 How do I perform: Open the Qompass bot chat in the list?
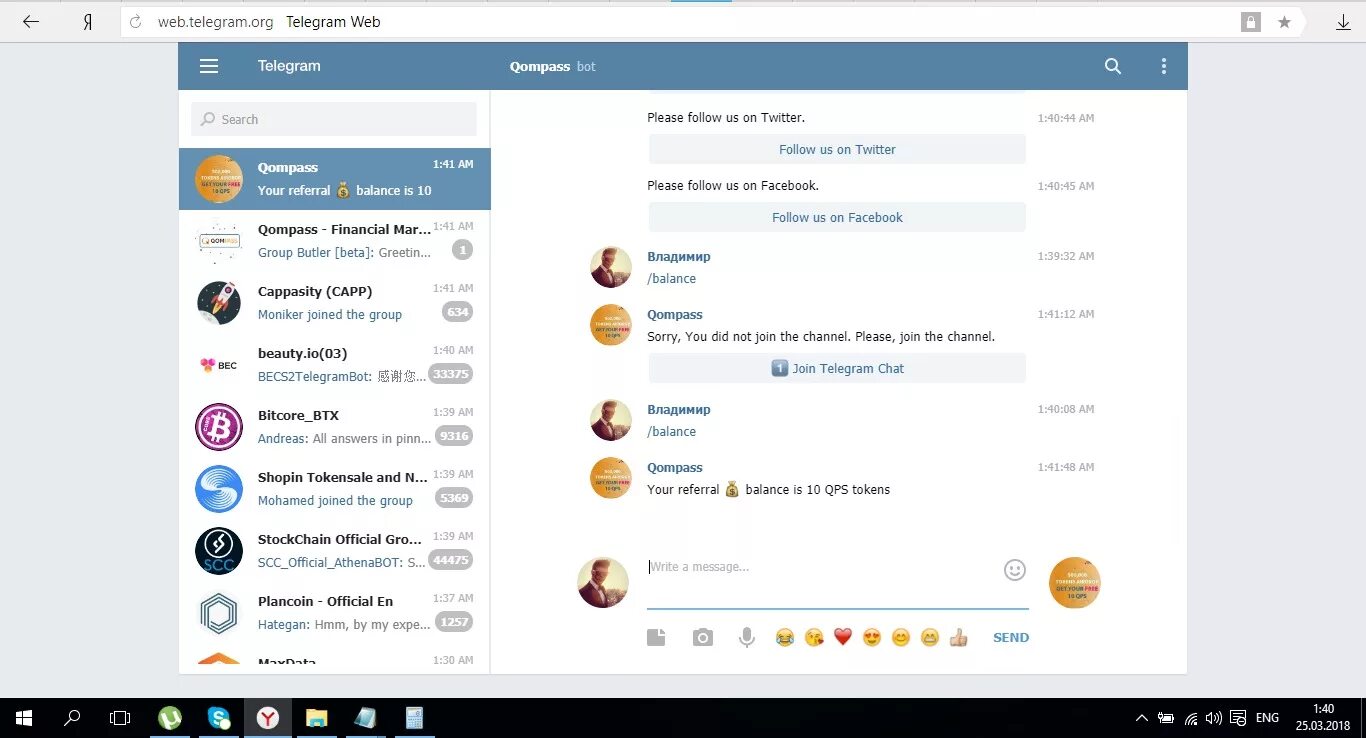tap(335, 179)
